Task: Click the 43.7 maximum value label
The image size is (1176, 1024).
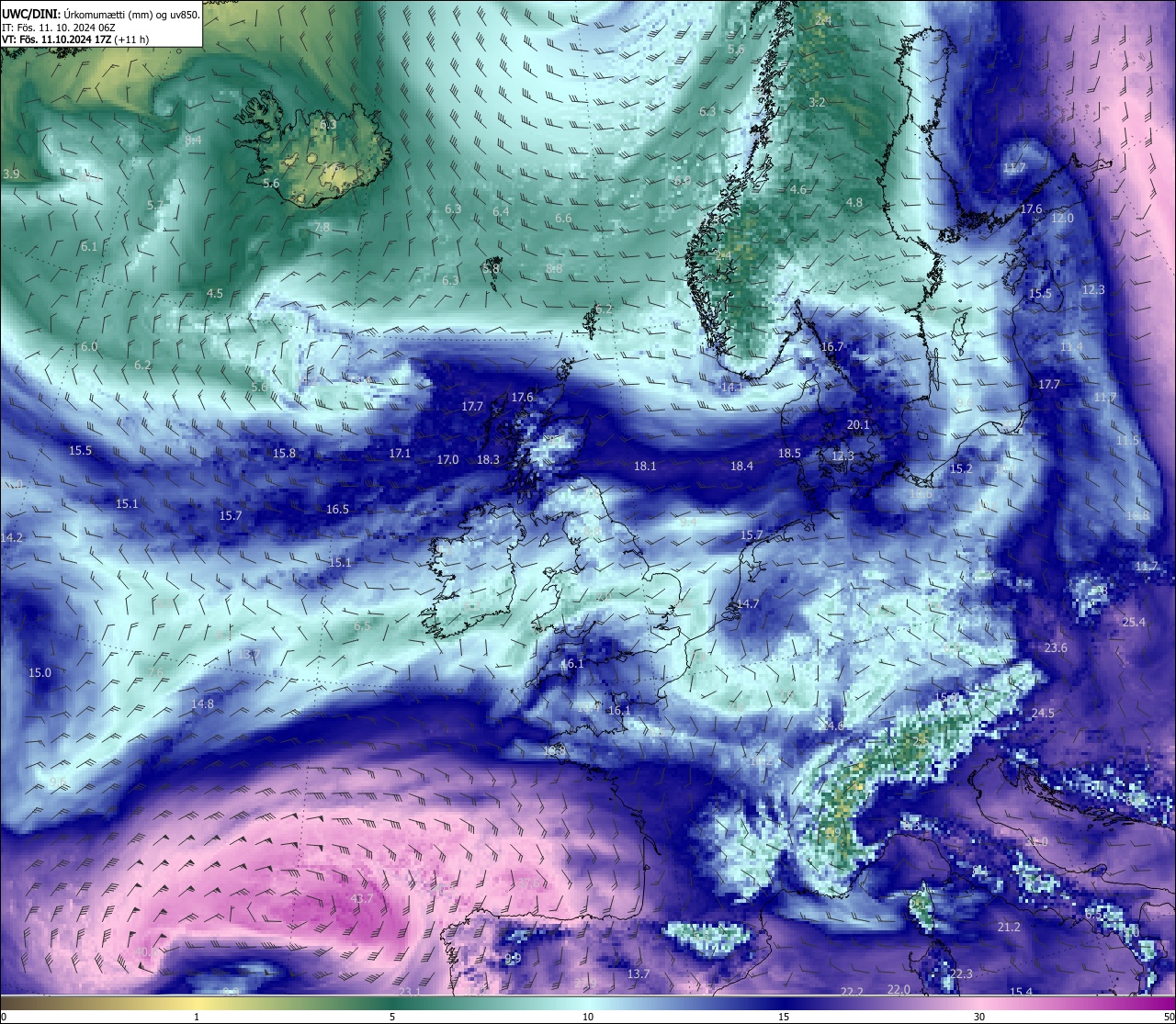Action: [362, 898]
